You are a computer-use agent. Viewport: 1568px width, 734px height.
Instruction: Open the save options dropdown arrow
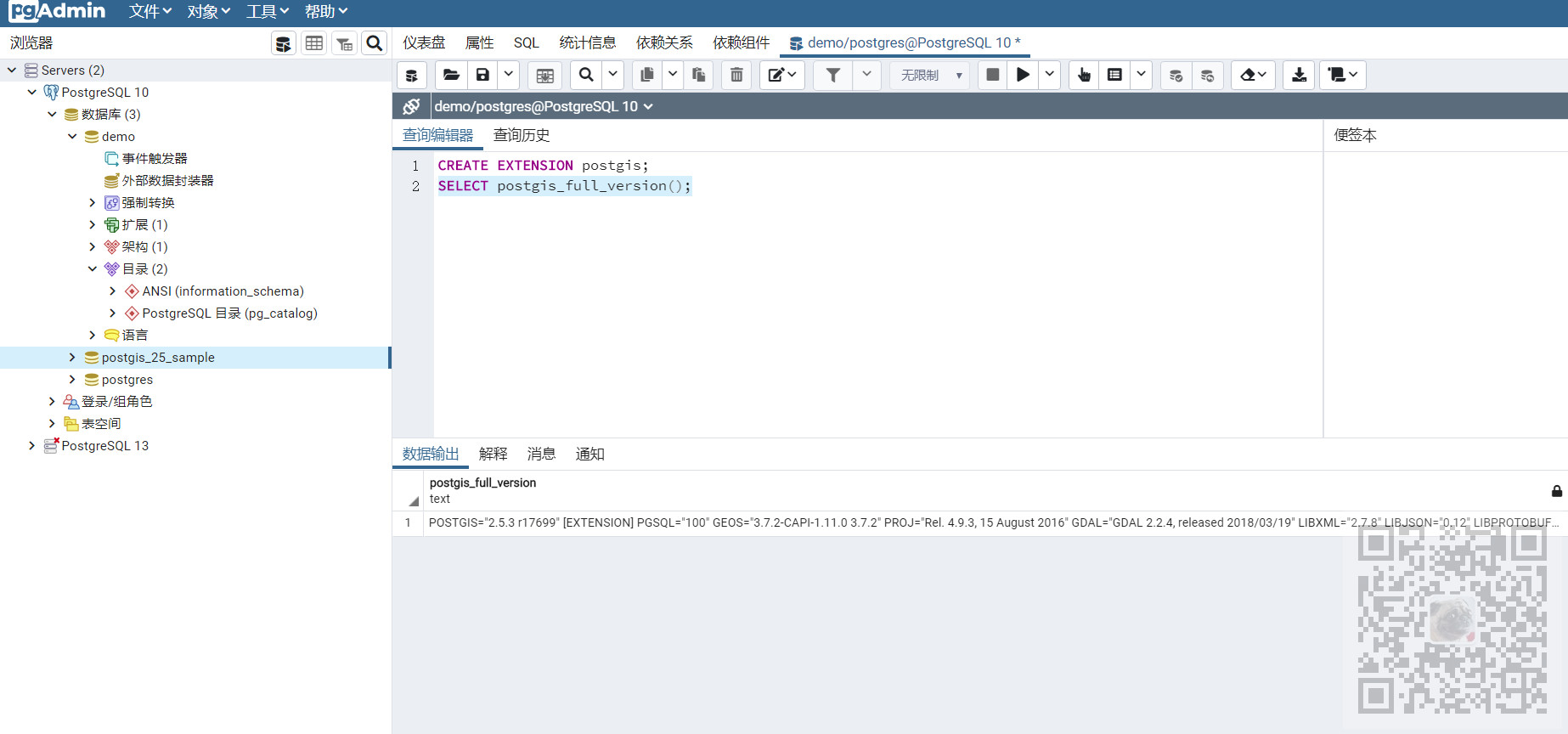(508, 75)
